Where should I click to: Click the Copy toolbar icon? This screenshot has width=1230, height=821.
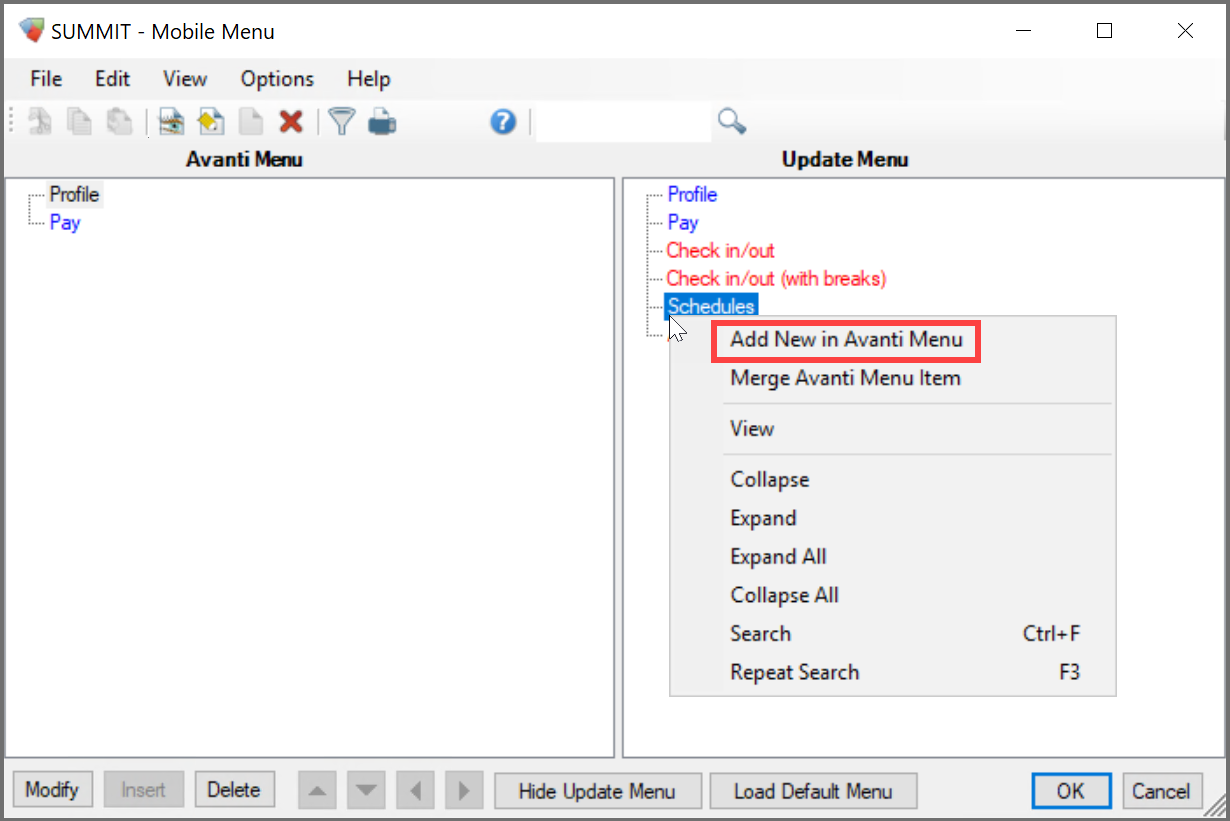pos(80,122)
